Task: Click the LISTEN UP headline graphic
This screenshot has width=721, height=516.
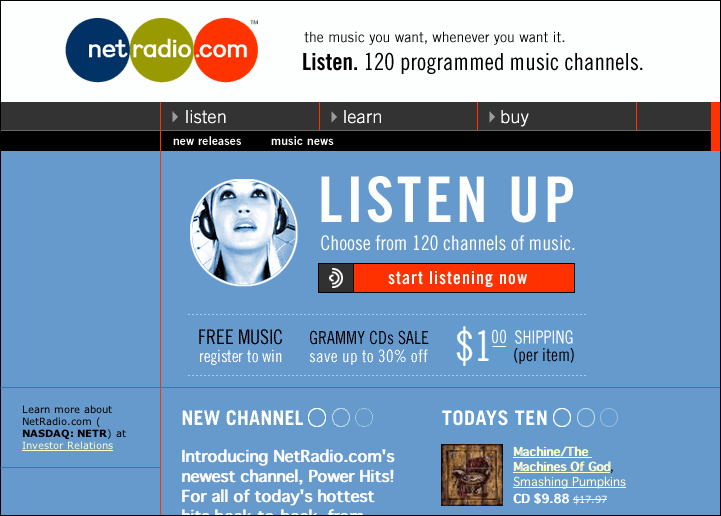Action: tap(447, 200)
